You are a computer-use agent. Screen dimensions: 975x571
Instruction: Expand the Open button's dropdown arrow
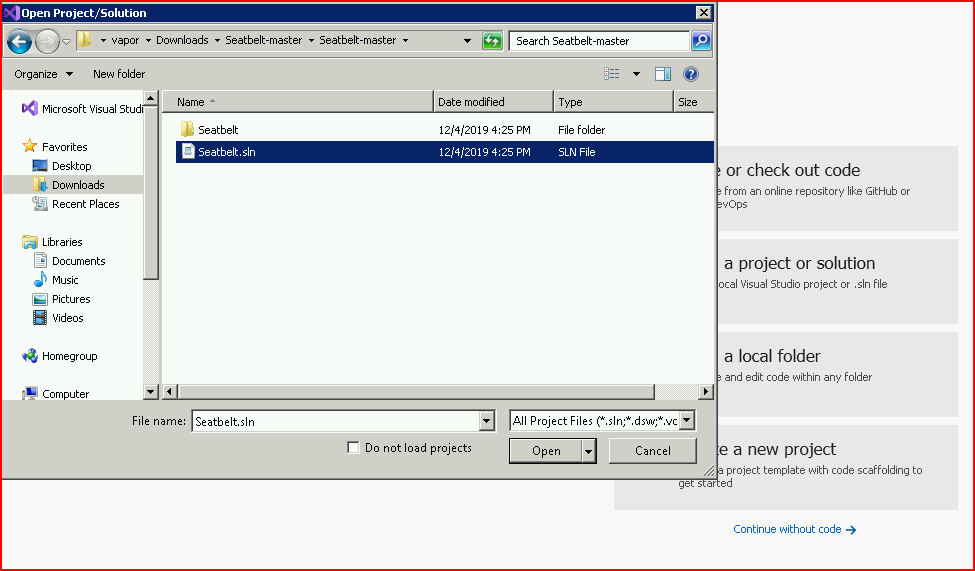(x=589, y=451)
